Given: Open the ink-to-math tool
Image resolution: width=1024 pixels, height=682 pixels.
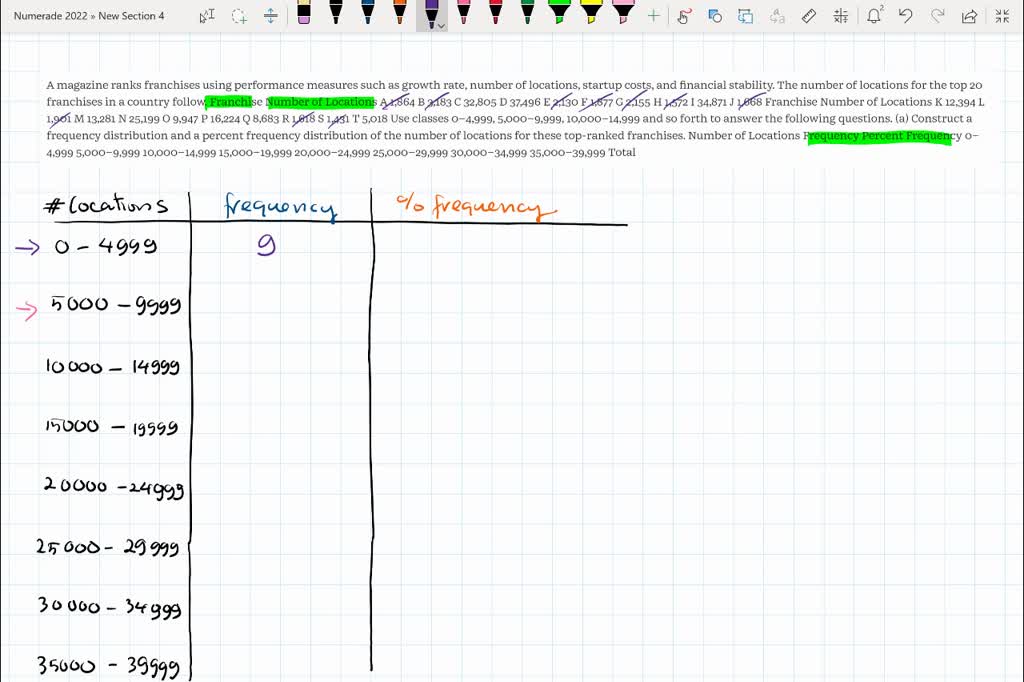Looking at the screenshot, I should click(841, 15).
